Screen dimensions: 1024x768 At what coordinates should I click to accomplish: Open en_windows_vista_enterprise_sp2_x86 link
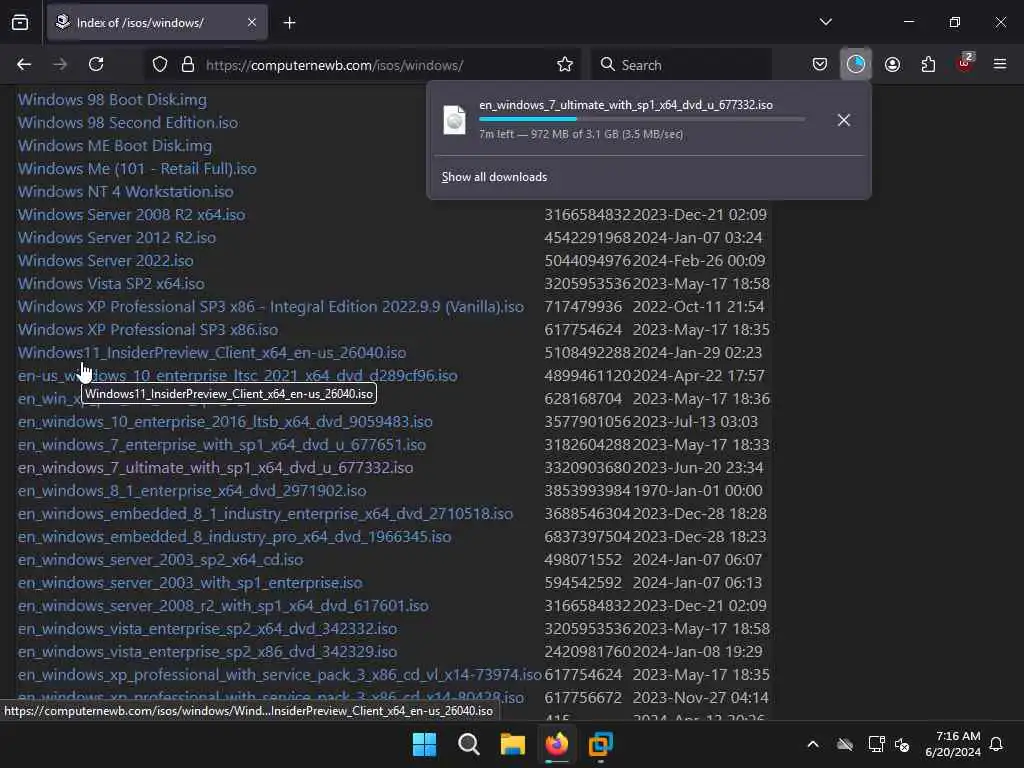tap(207, 652)
